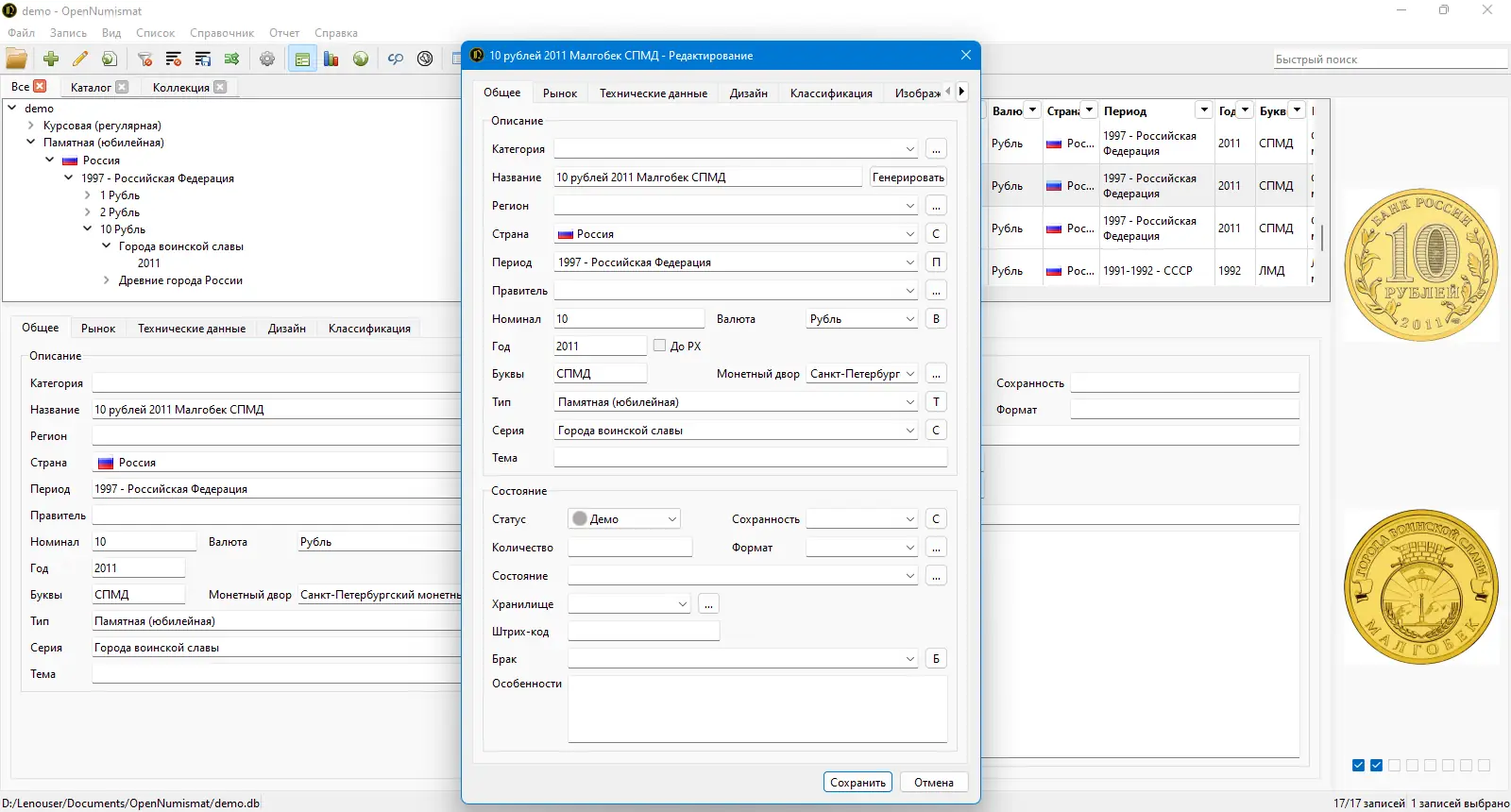This screenshot has width=1511, height=812.
Task: Click the green shuffle arrows toolbar icon
Action: (x=232, y=59)
